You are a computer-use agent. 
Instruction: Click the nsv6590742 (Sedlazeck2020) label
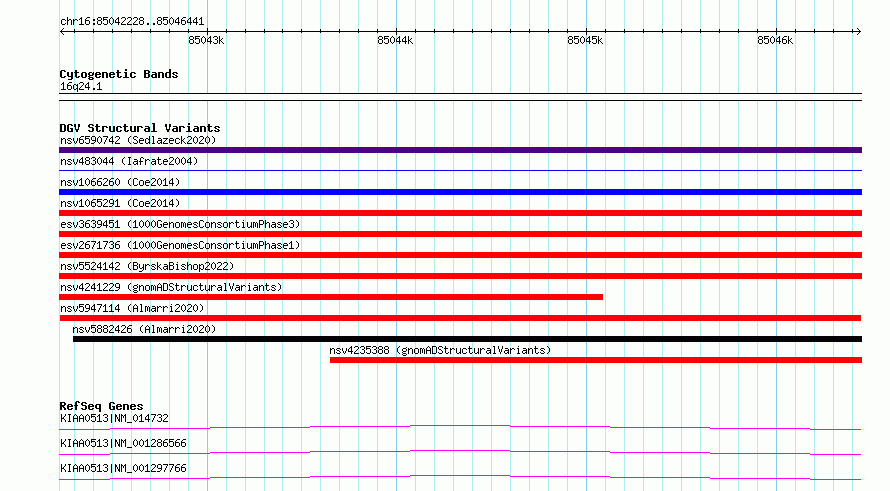[138, 140]
